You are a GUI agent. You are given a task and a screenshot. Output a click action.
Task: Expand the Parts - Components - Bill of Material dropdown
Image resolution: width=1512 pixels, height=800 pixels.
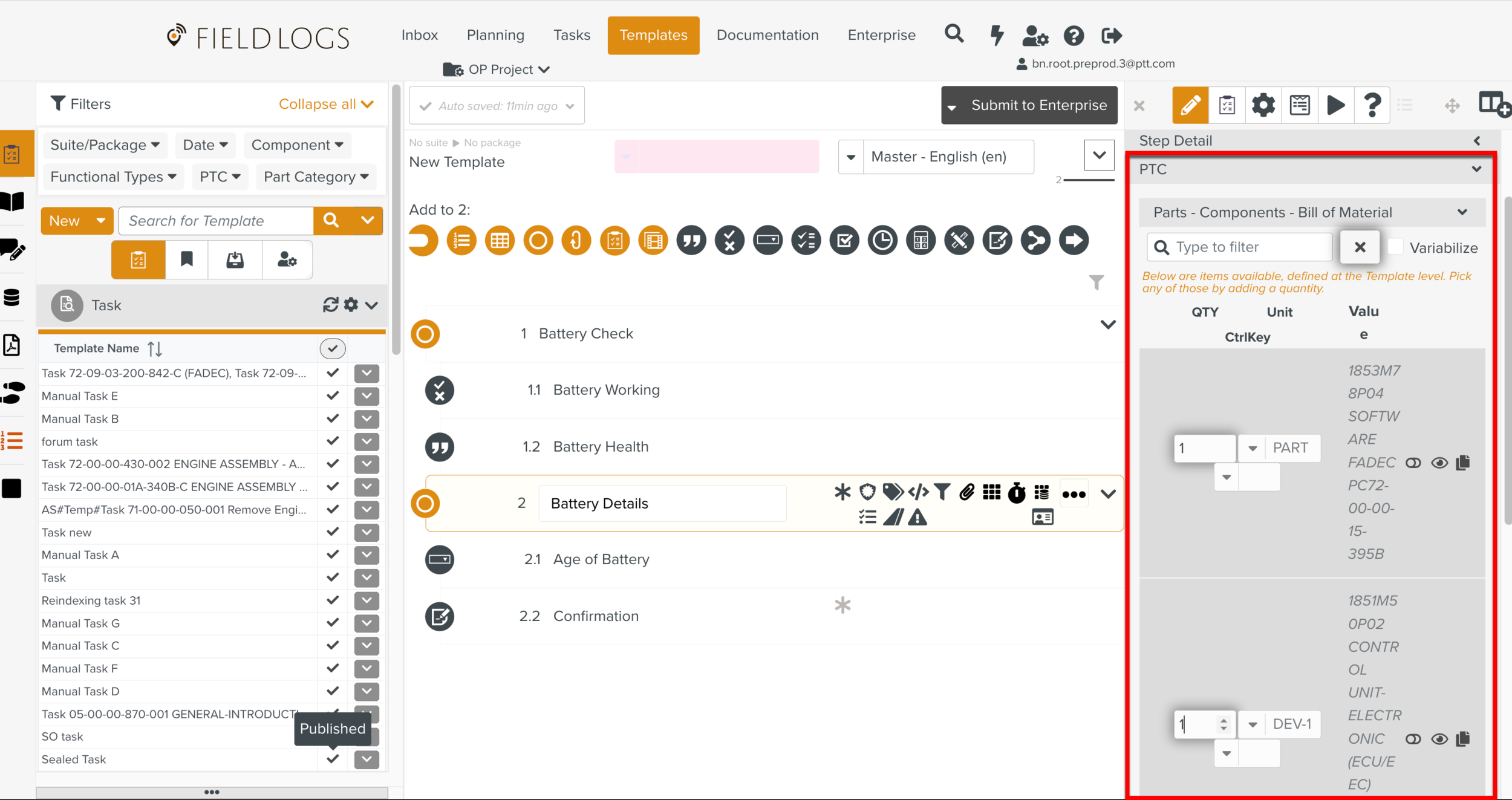[1463, 212]
